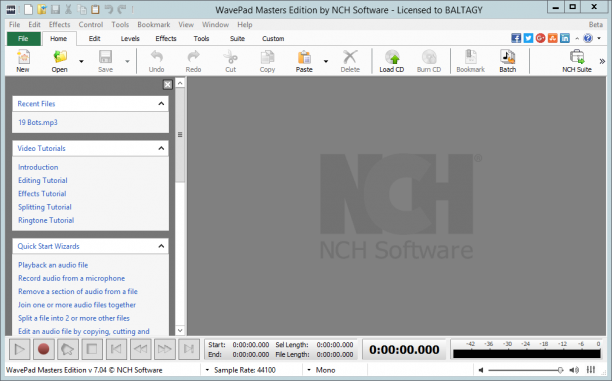Open the Bookmark menu

[x=153, y=25]
